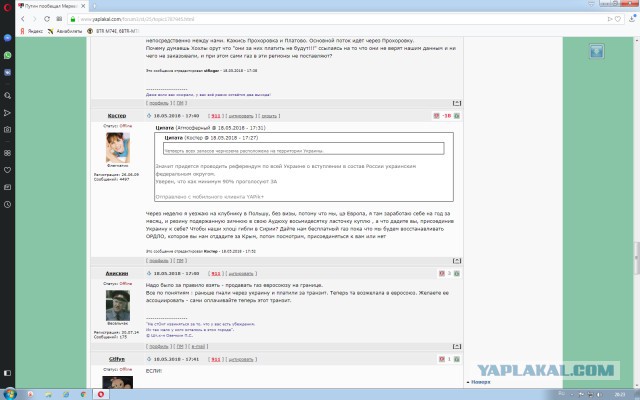The width and height of the screenshot is (640, 400).
Task: Click Glifyn avatar picture
Action: click(118, 382)
